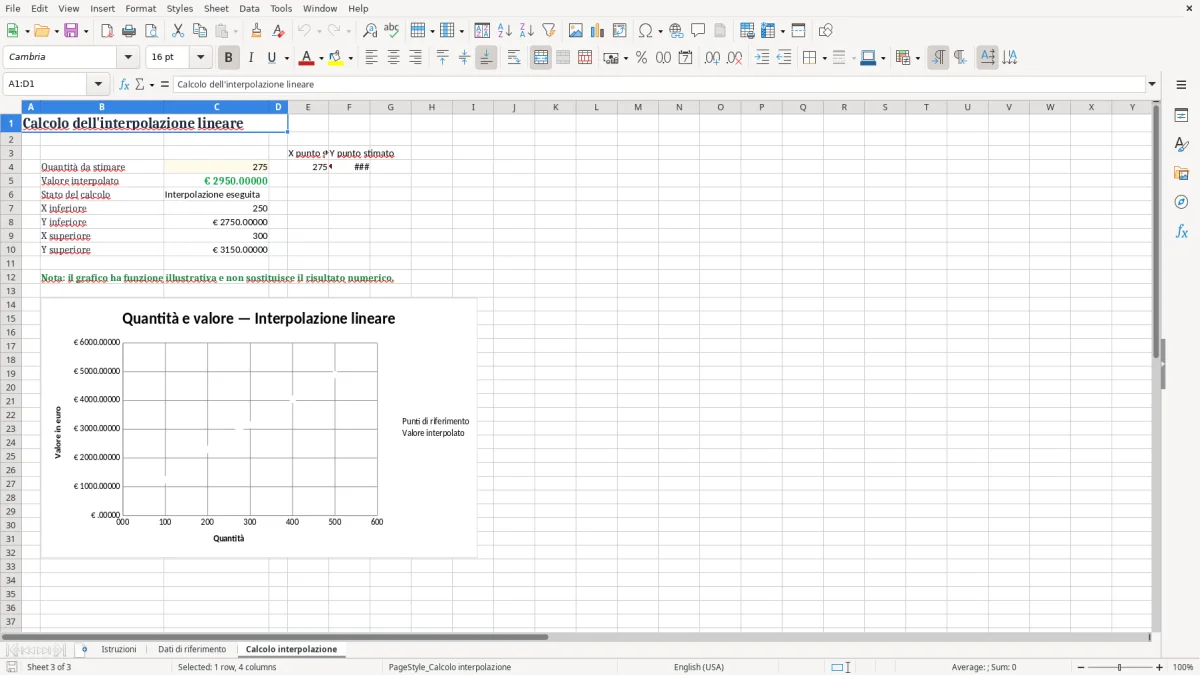The image size is (1200, 675).
Task: Click the 100% zoom level in status bar
Action: pyautogui.click(x=1183, y=667)
